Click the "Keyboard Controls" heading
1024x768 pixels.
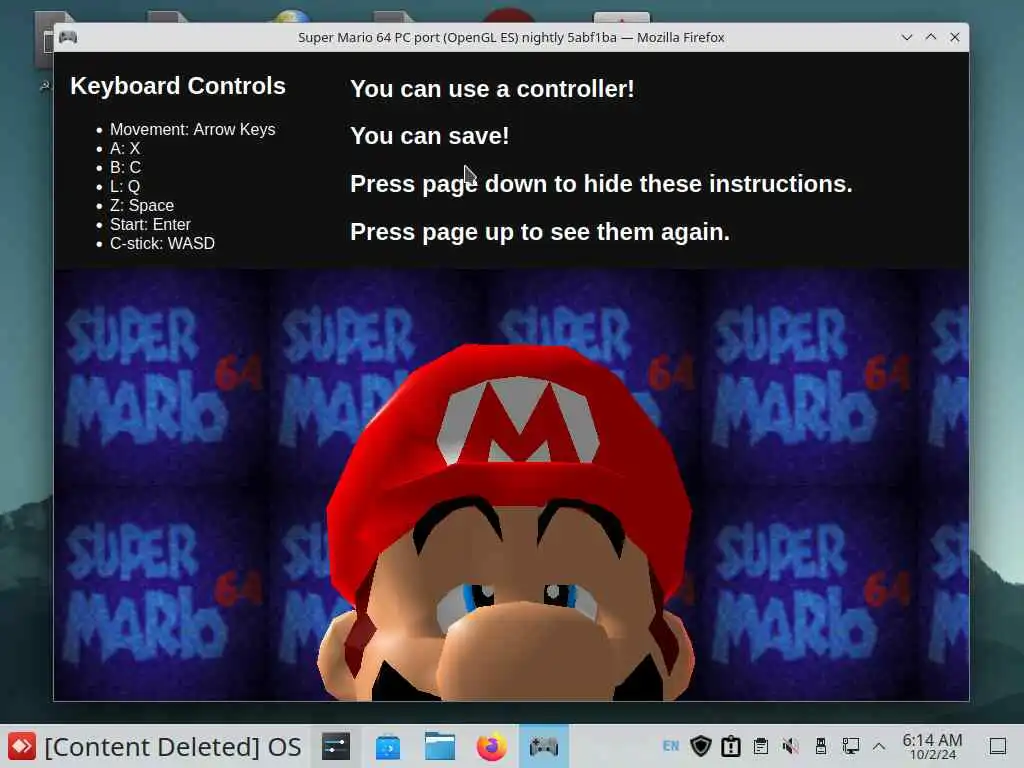pos(178,86)
